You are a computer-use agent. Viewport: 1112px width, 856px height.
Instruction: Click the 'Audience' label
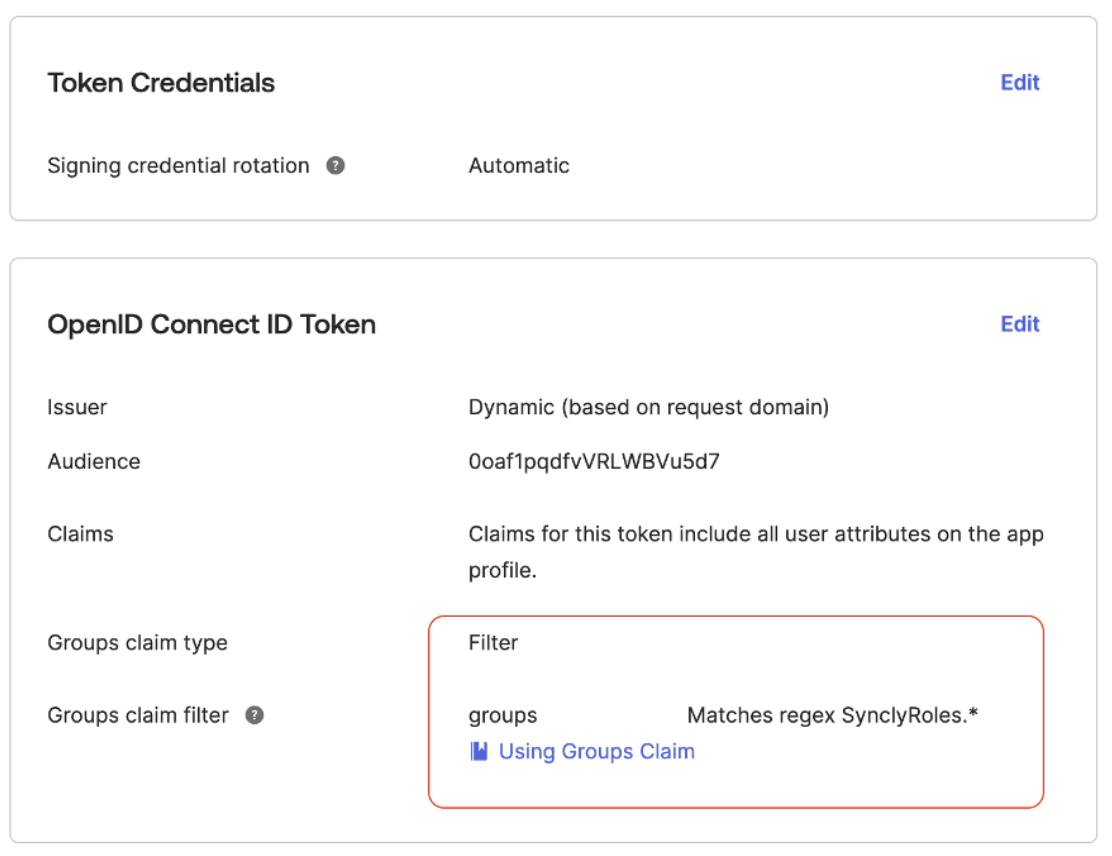pos(94,462)
